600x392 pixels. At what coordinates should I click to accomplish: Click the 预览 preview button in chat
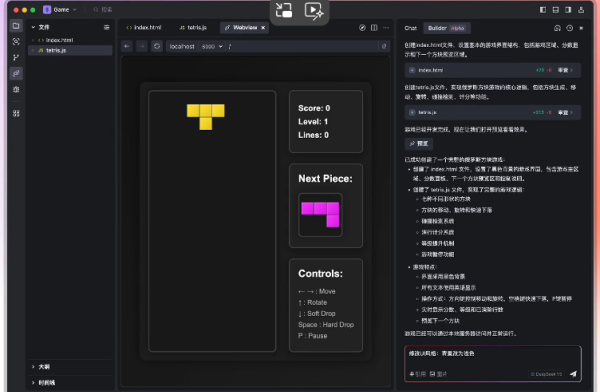tap(419, 144)
